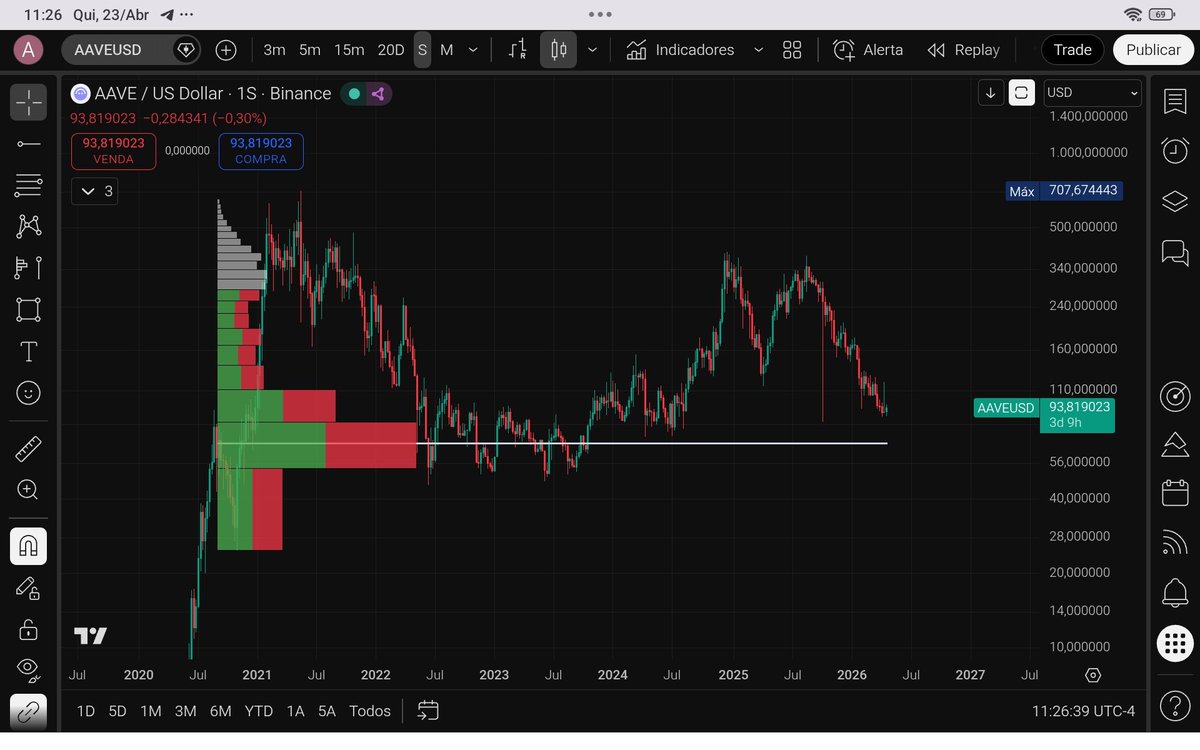Click the bars with R icon in top toolbar
Image resolution: width=1200 pixels, height=750 pixels.
point(518,50)
